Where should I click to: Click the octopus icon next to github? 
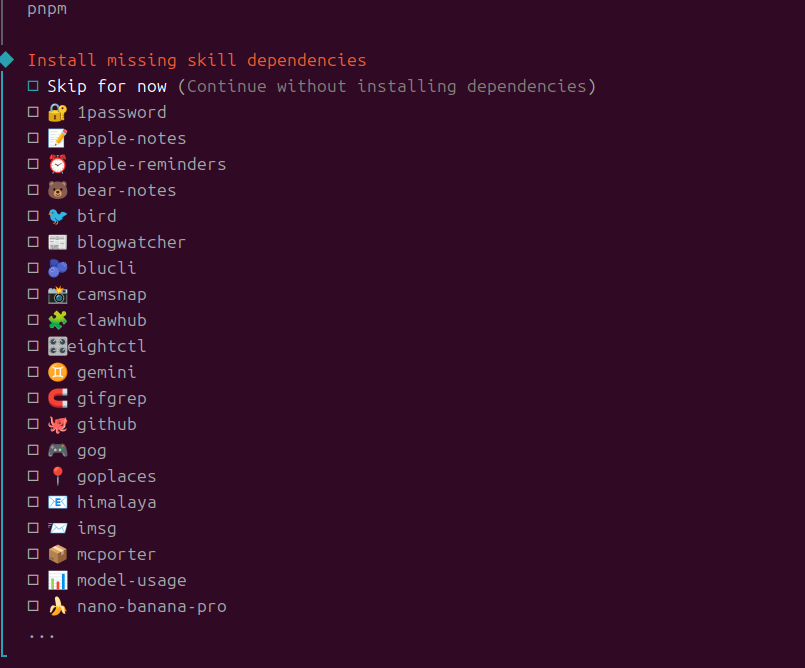click(x=57, y=424)
